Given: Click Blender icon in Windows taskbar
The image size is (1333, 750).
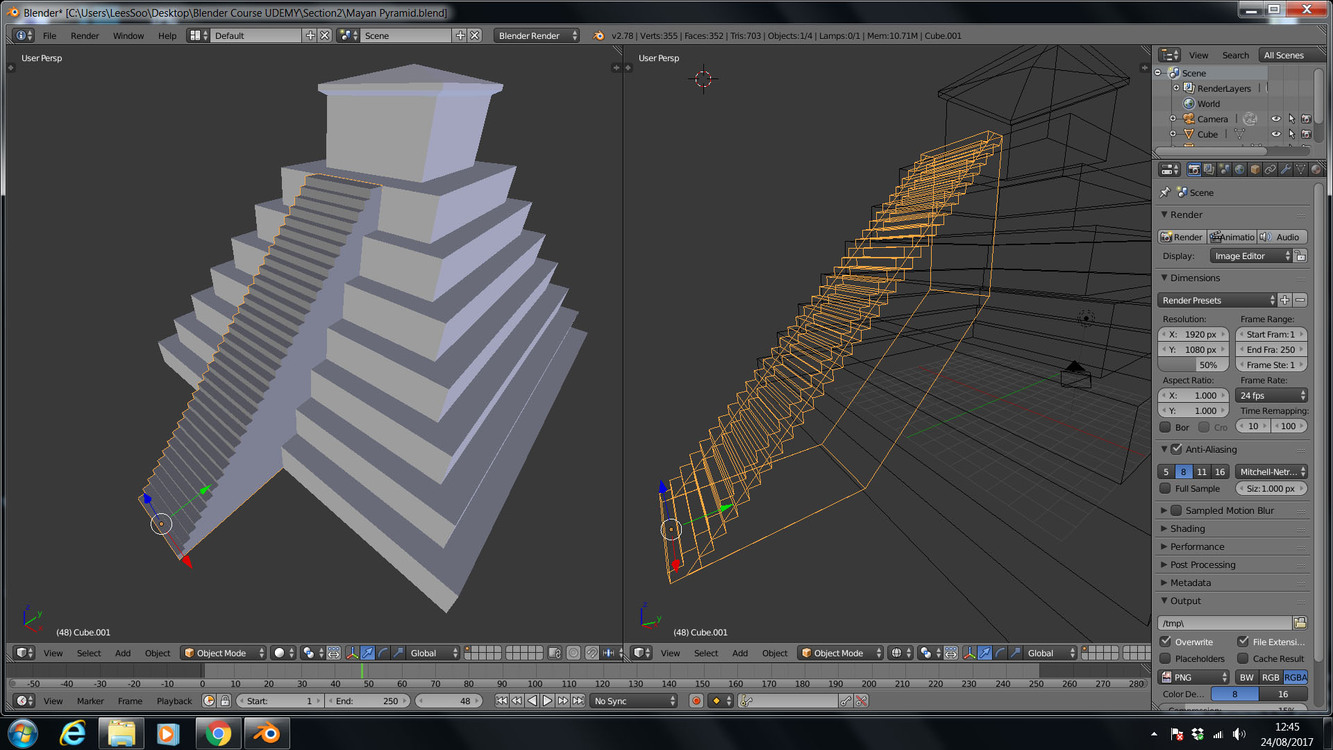Looking at the screenshot, I should click(x=265, y=734).
